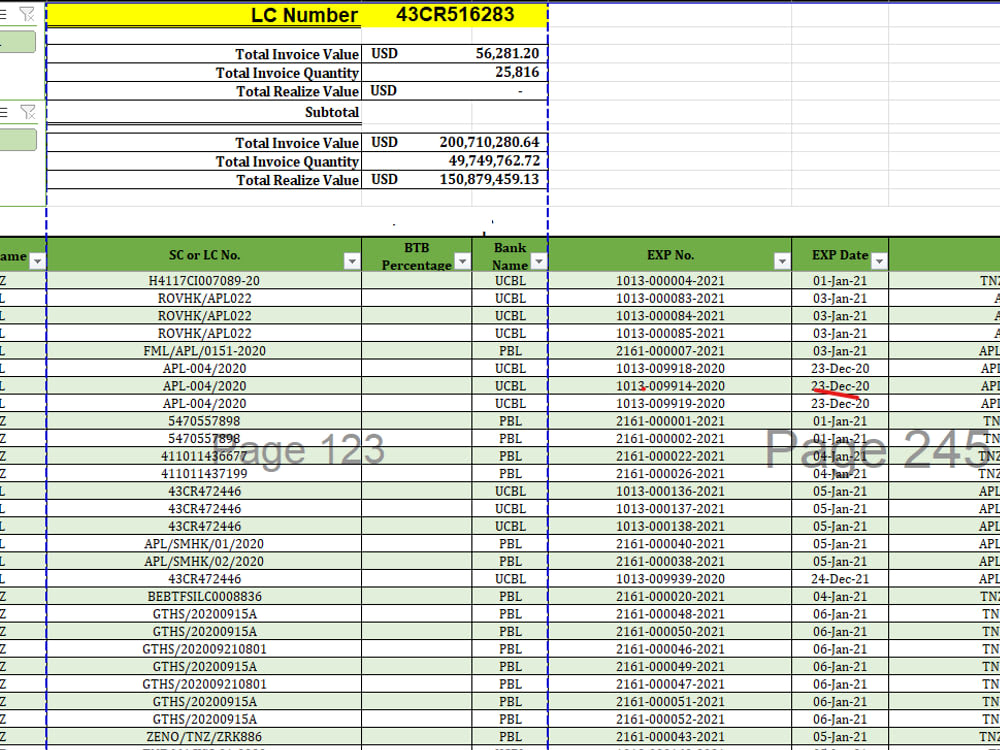Select EXP No. 1013-009939-2020
Image resolution: width=1000 pixels, height=750 pixels.
point(670,578)
